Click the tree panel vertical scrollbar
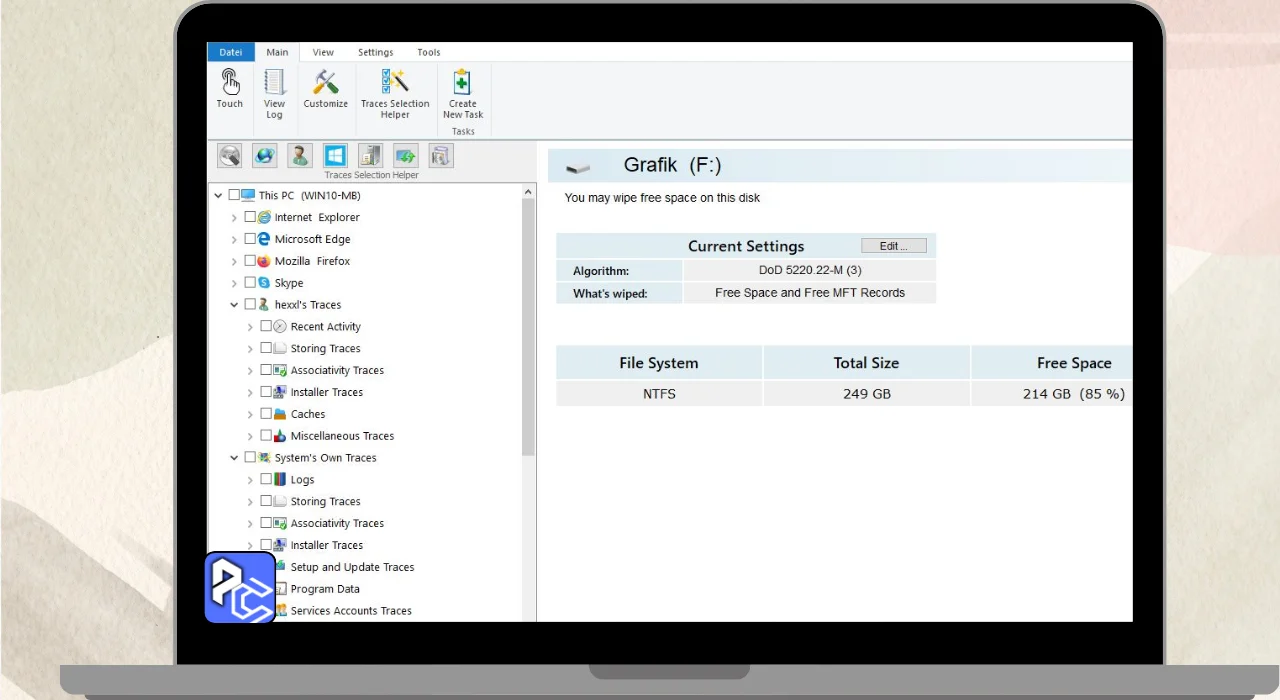Image resolution: width=1280 pixels, height=700 pixels. (528, 320)
